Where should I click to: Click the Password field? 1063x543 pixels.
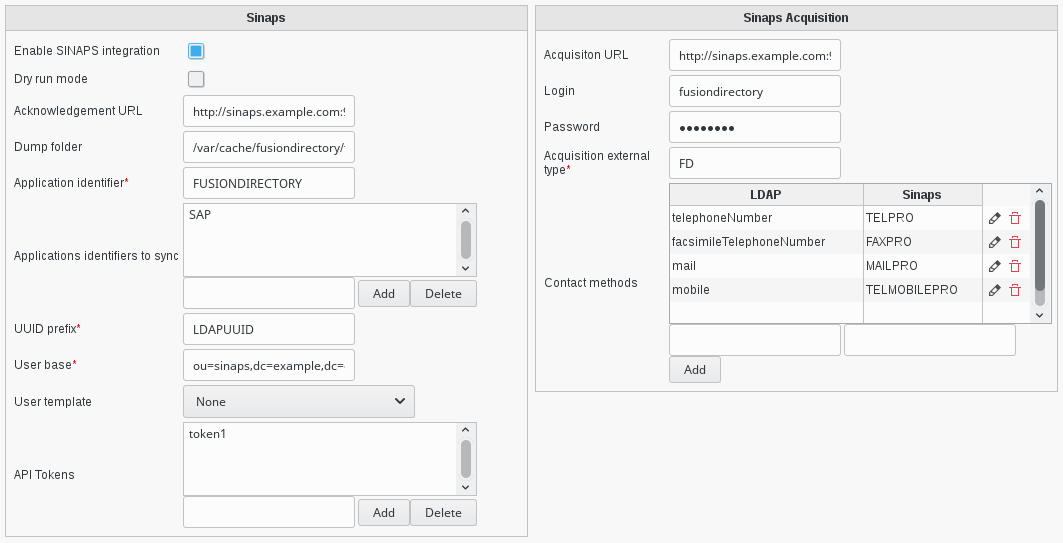pyautogui.click(x=755, y=127)
